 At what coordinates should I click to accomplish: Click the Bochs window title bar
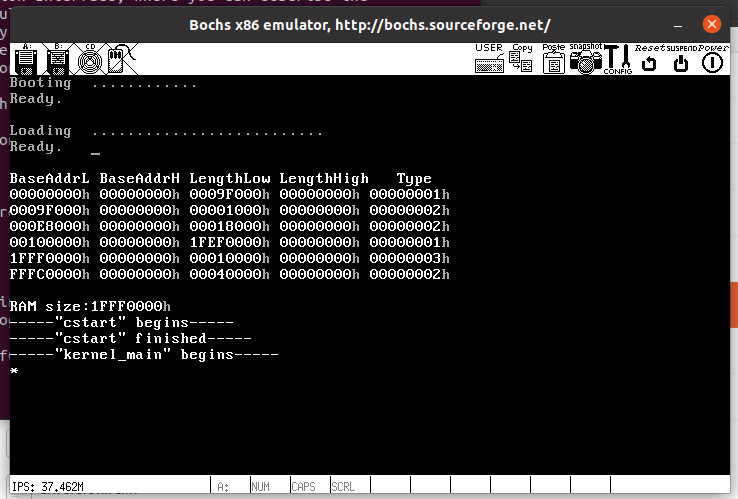click(x=369, y=25)
